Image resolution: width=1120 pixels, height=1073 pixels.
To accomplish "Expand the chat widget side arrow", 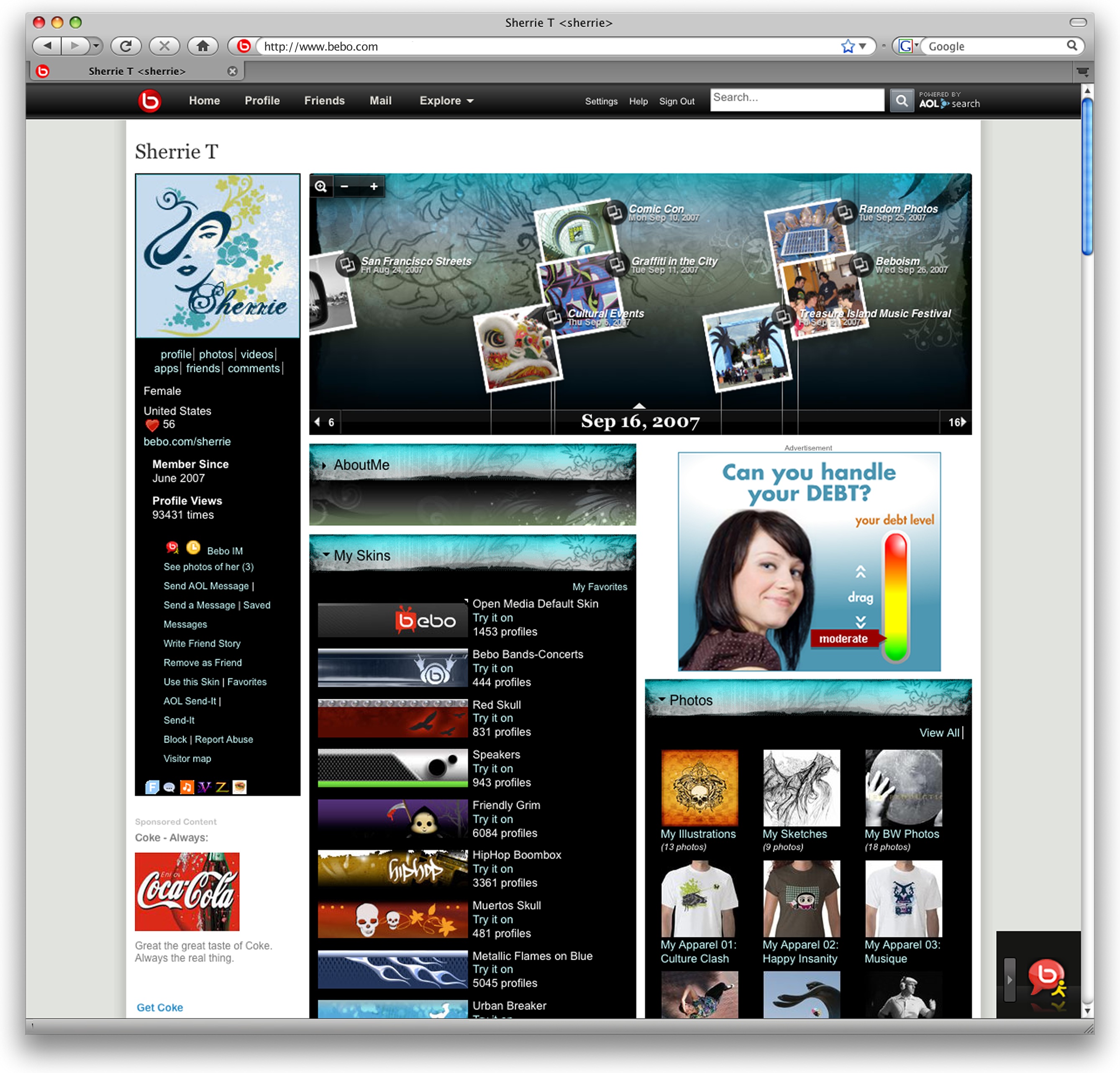I will tap(1010, 979).
